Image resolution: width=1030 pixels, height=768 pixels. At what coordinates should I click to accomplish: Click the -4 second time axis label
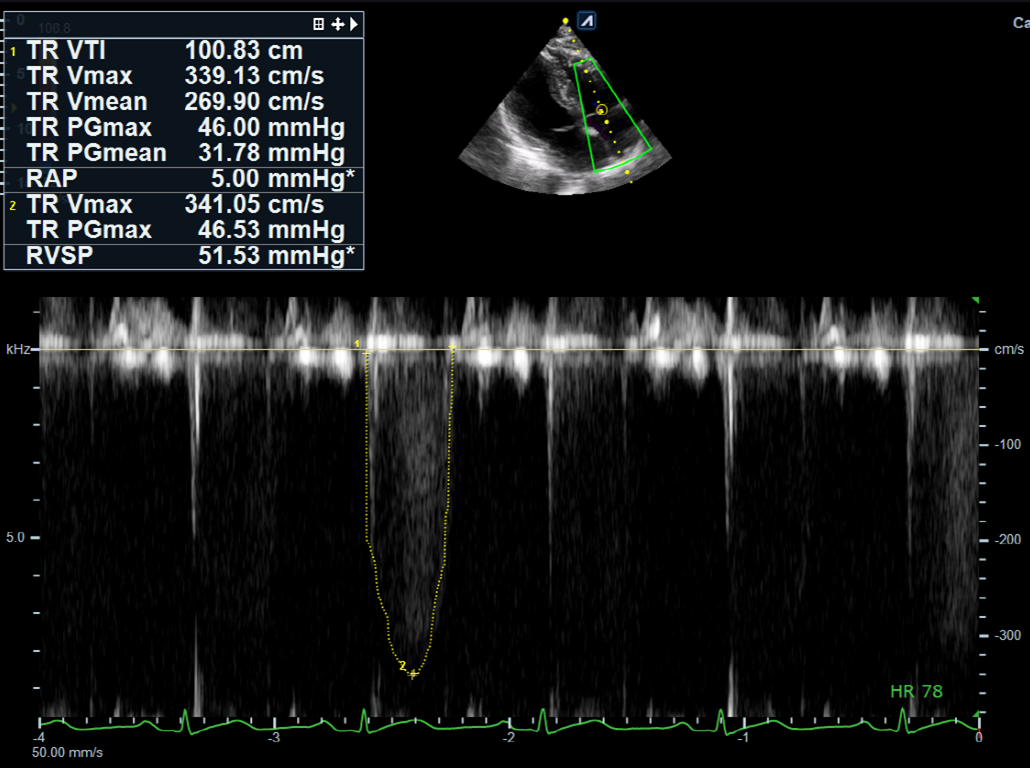(x=39, y=737)
